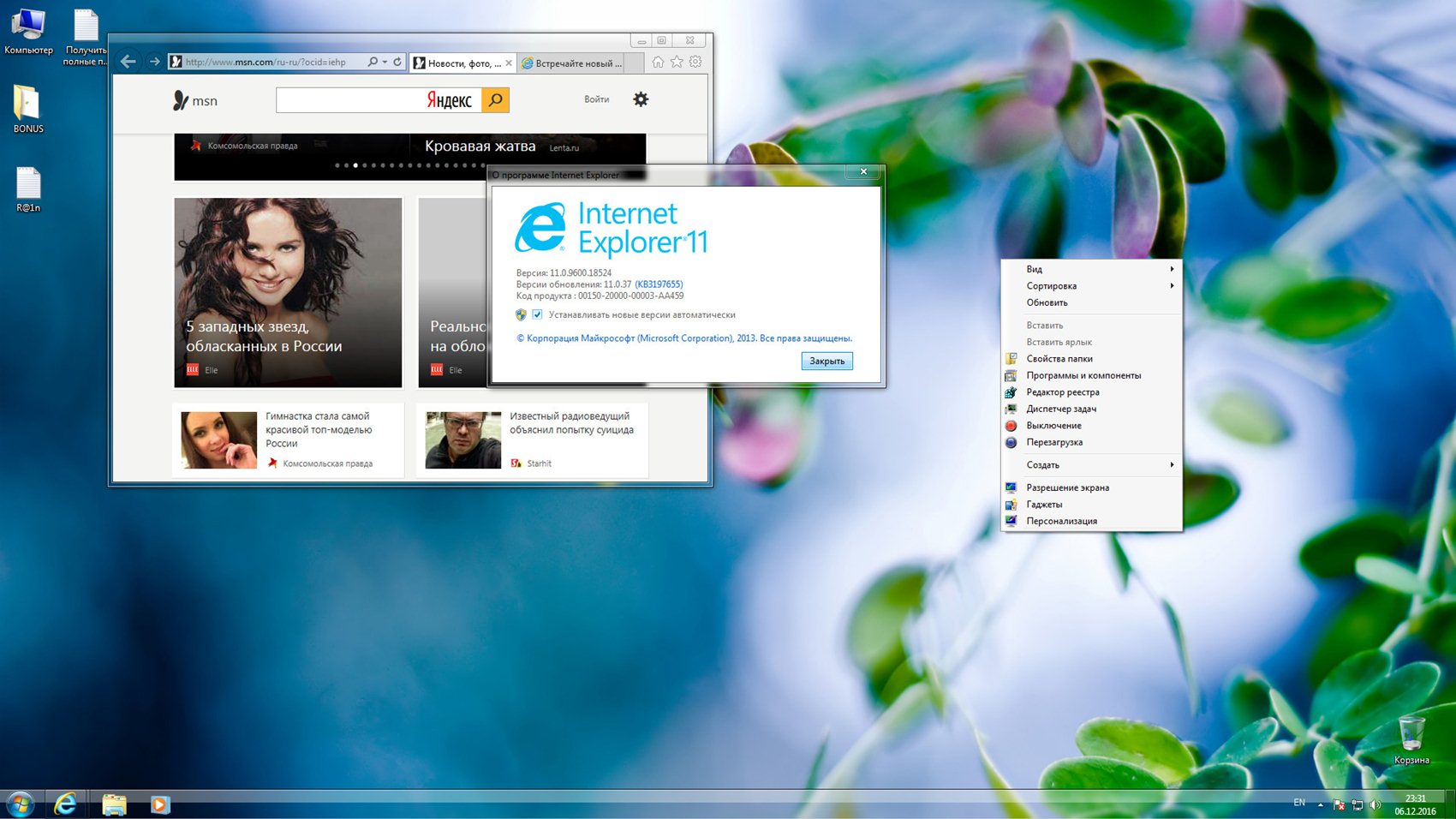Open Разрешение экрана from the menu

point(1091,487)
